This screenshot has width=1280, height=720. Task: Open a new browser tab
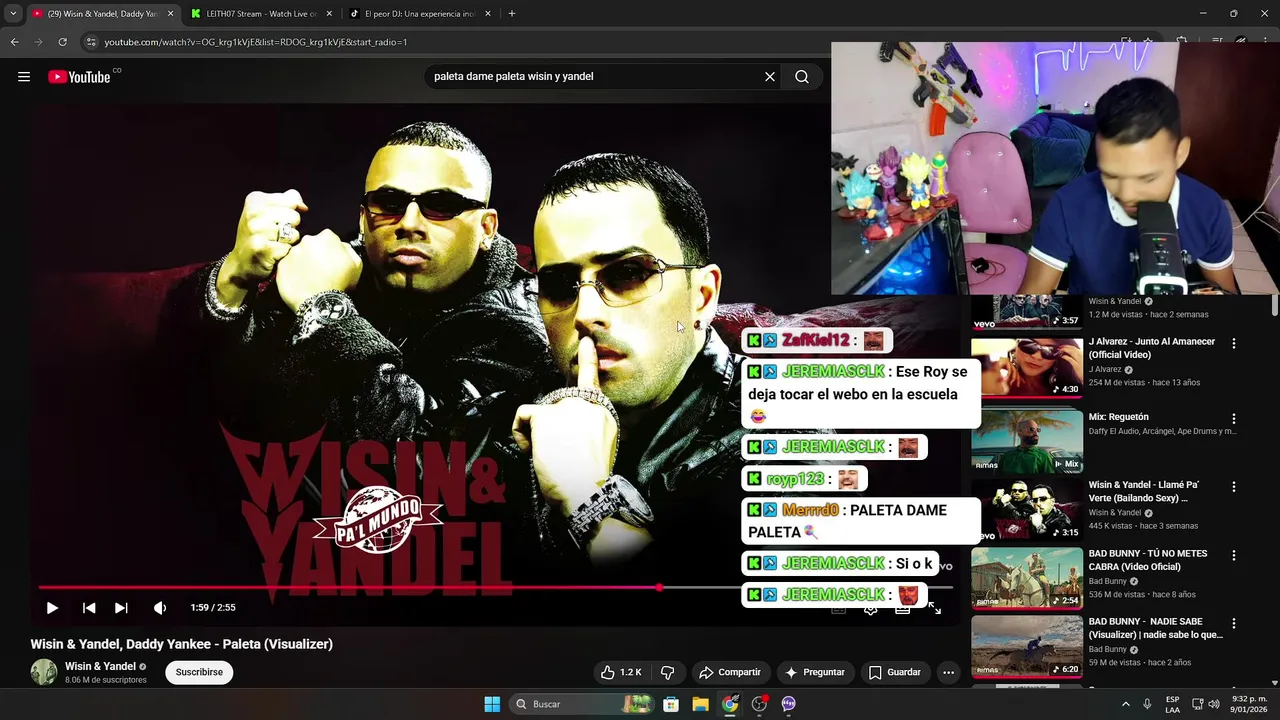coord(512,14)
